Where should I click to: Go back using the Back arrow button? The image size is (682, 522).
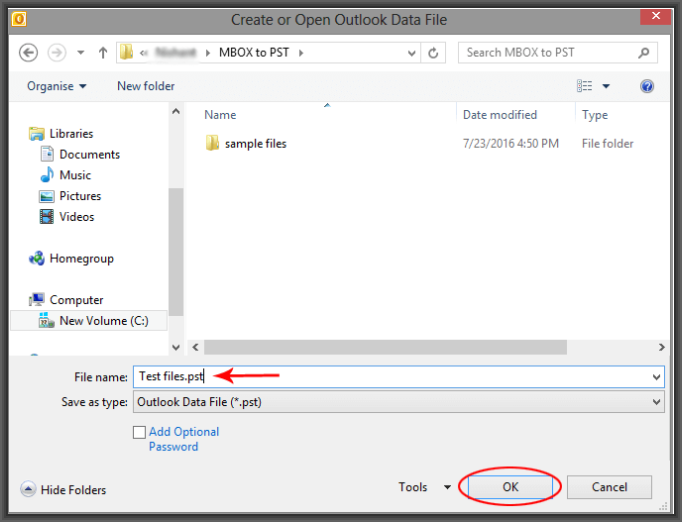[x=28, y=53]
